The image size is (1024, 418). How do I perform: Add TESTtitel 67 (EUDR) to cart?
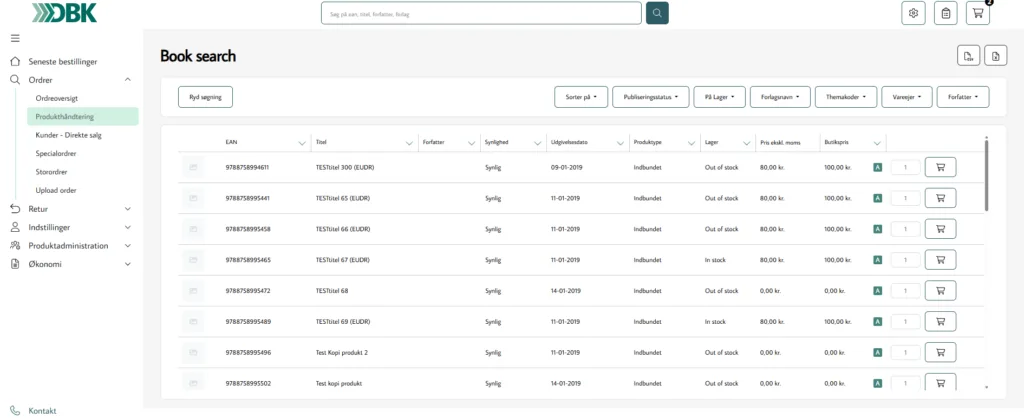tap(940, 259)
